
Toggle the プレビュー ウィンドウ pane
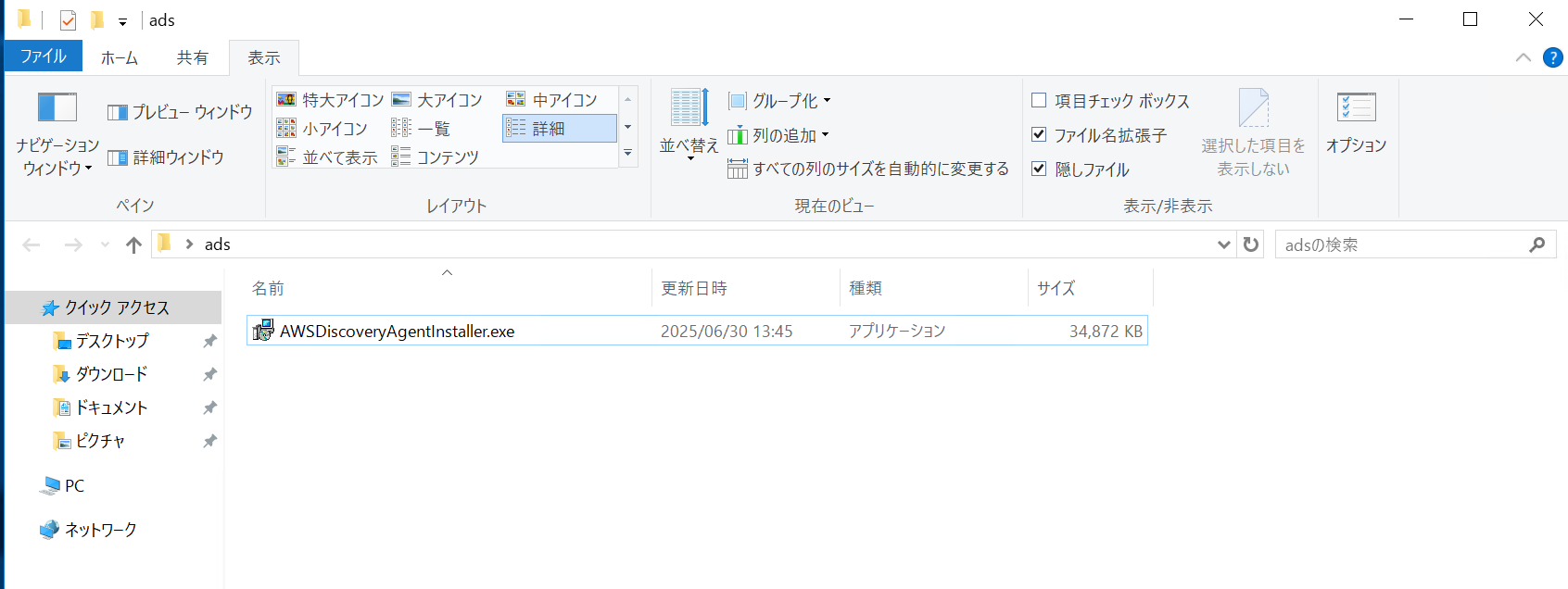coord(180,112)
